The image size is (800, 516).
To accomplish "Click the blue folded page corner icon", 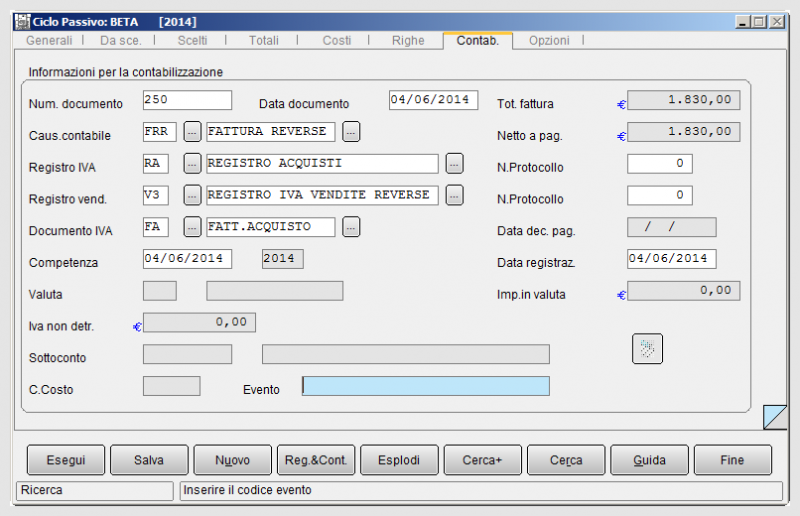I will 774,417.
